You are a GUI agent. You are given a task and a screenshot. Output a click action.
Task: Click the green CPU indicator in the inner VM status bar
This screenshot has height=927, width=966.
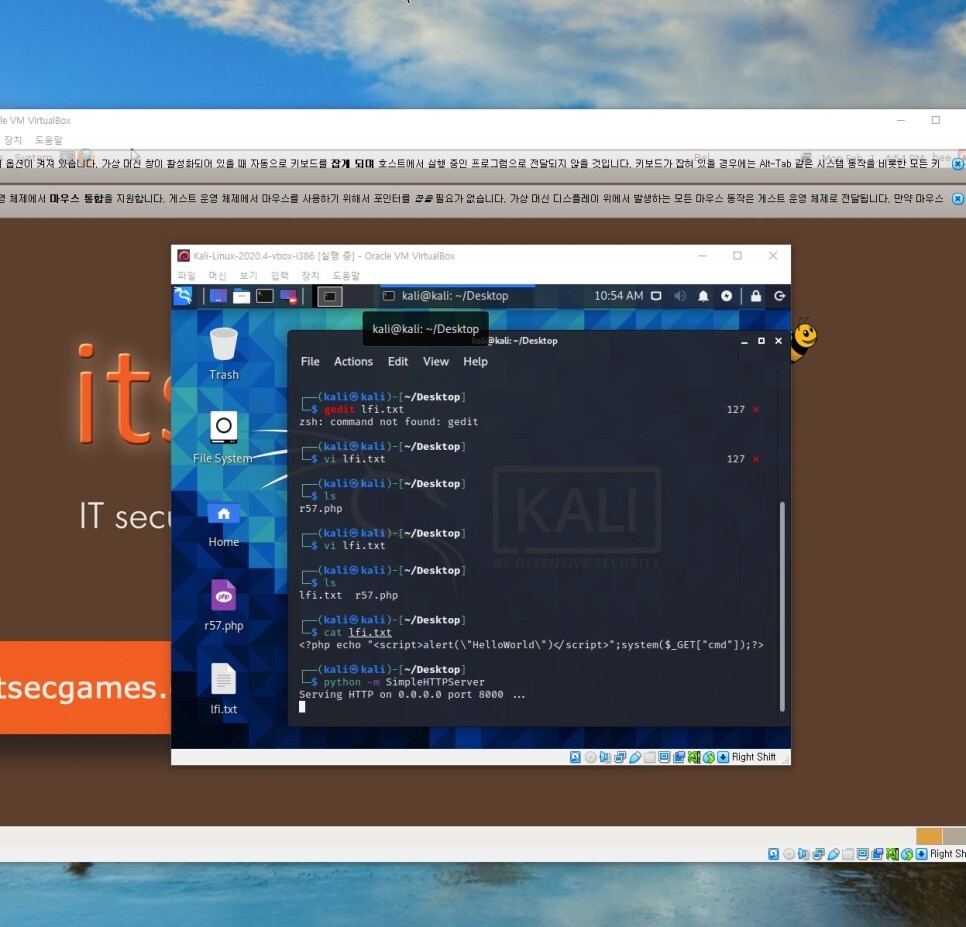point(694,757)
